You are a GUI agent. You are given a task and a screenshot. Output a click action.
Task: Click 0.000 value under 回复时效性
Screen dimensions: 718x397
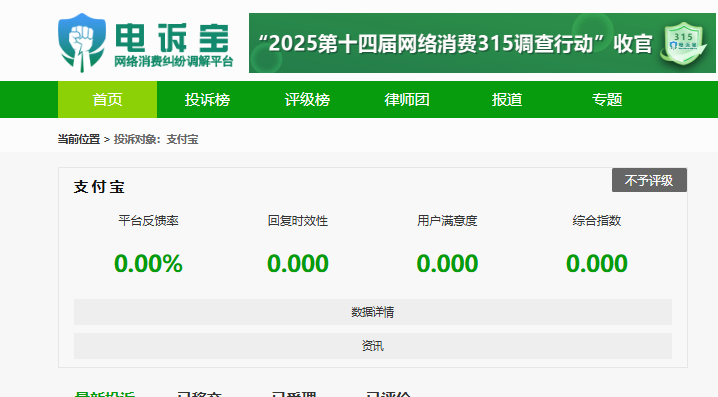point(298,264)
